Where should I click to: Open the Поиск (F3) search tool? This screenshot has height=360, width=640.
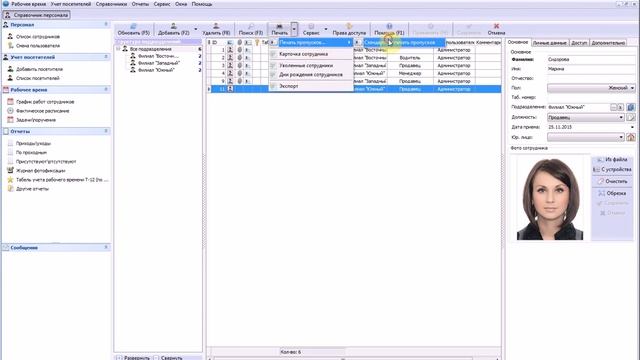click(251, 29)
